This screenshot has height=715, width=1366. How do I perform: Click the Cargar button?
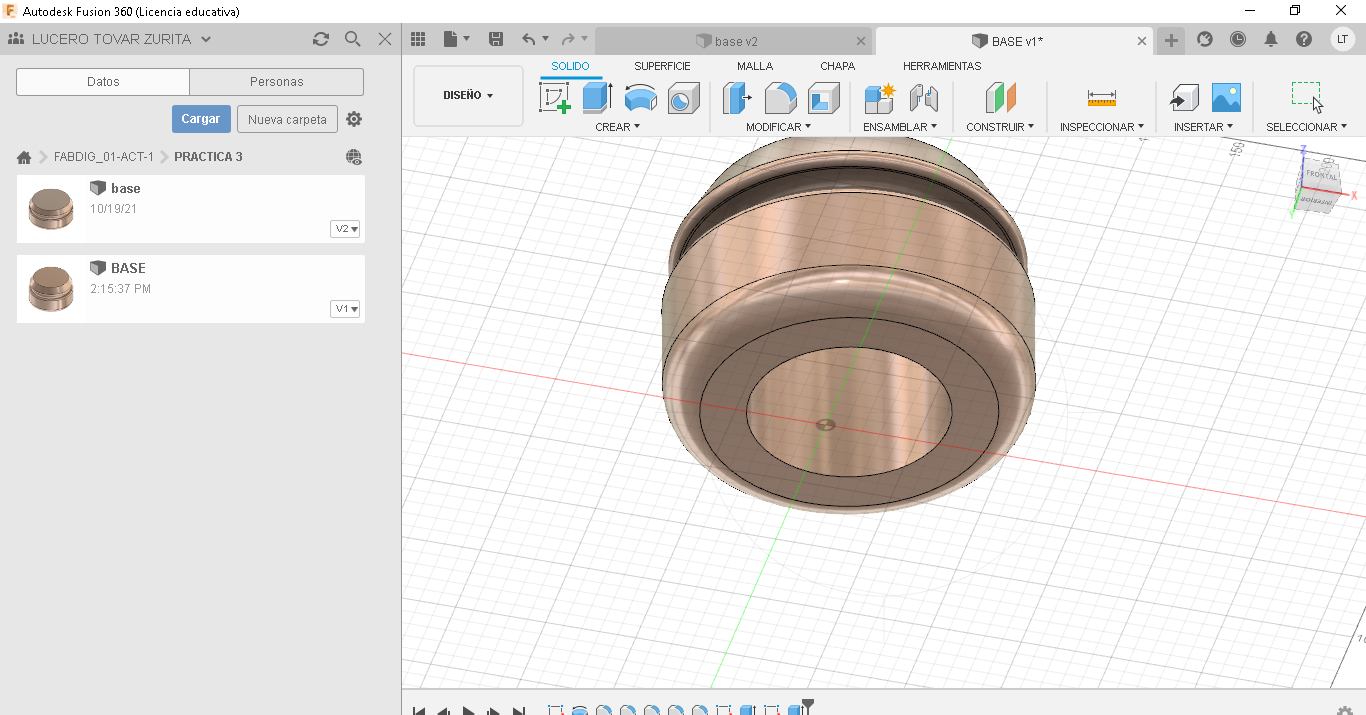[201, 119]
